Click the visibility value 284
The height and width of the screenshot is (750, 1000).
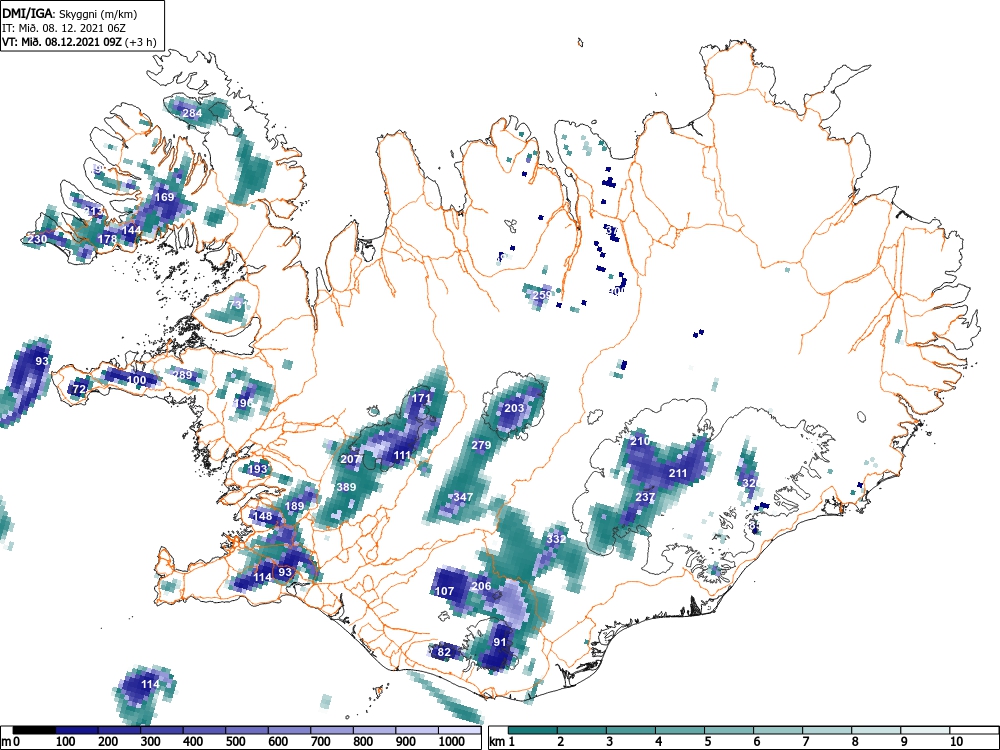192,114
